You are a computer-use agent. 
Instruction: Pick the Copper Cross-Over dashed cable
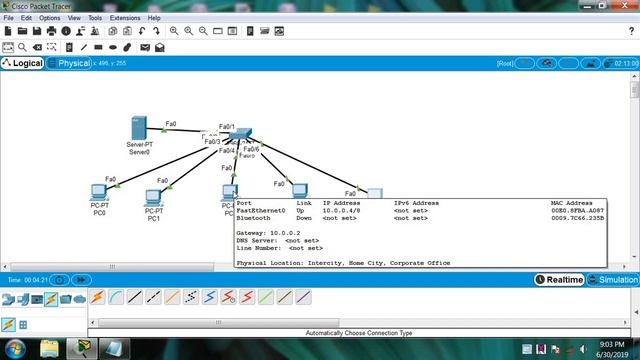[153, 297]
